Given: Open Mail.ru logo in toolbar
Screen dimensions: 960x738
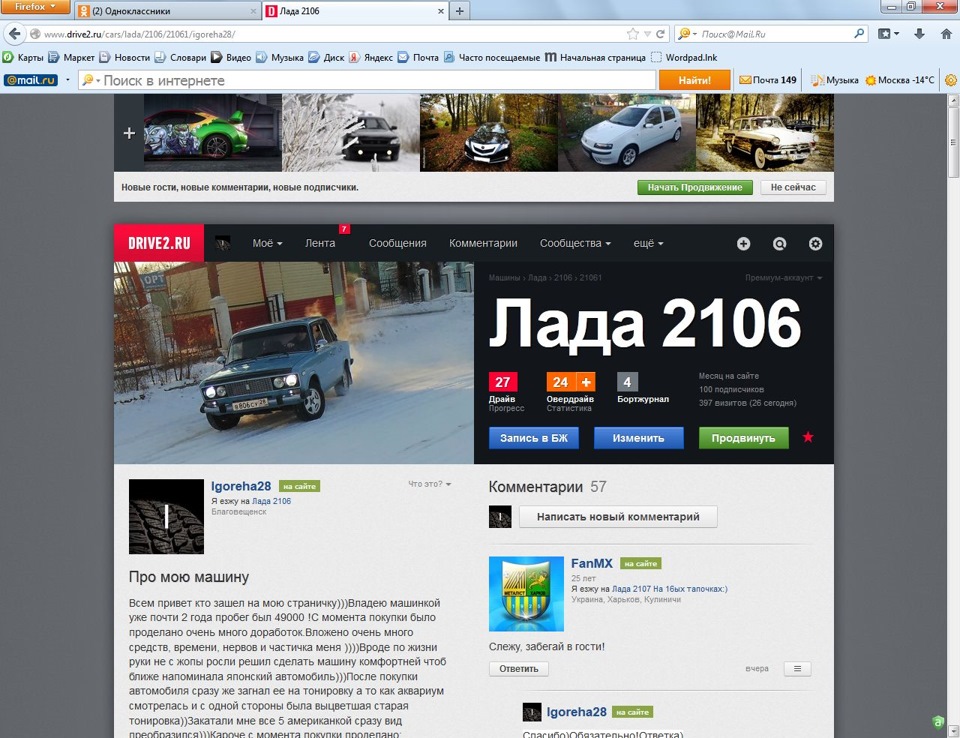Looking at the screenshot, I should click(31, 80).
